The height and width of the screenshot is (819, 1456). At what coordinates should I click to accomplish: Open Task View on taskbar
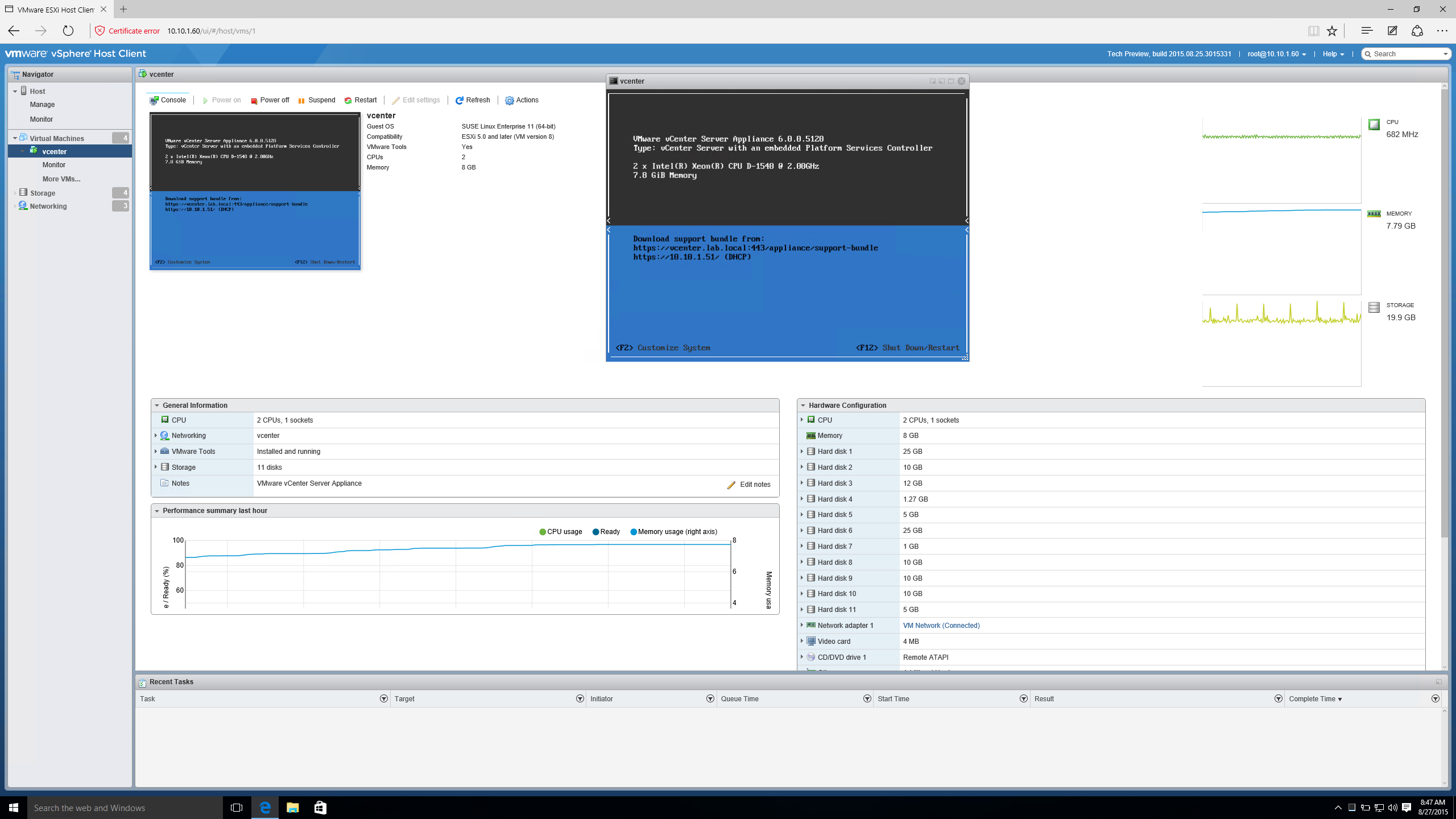point(237,808)
